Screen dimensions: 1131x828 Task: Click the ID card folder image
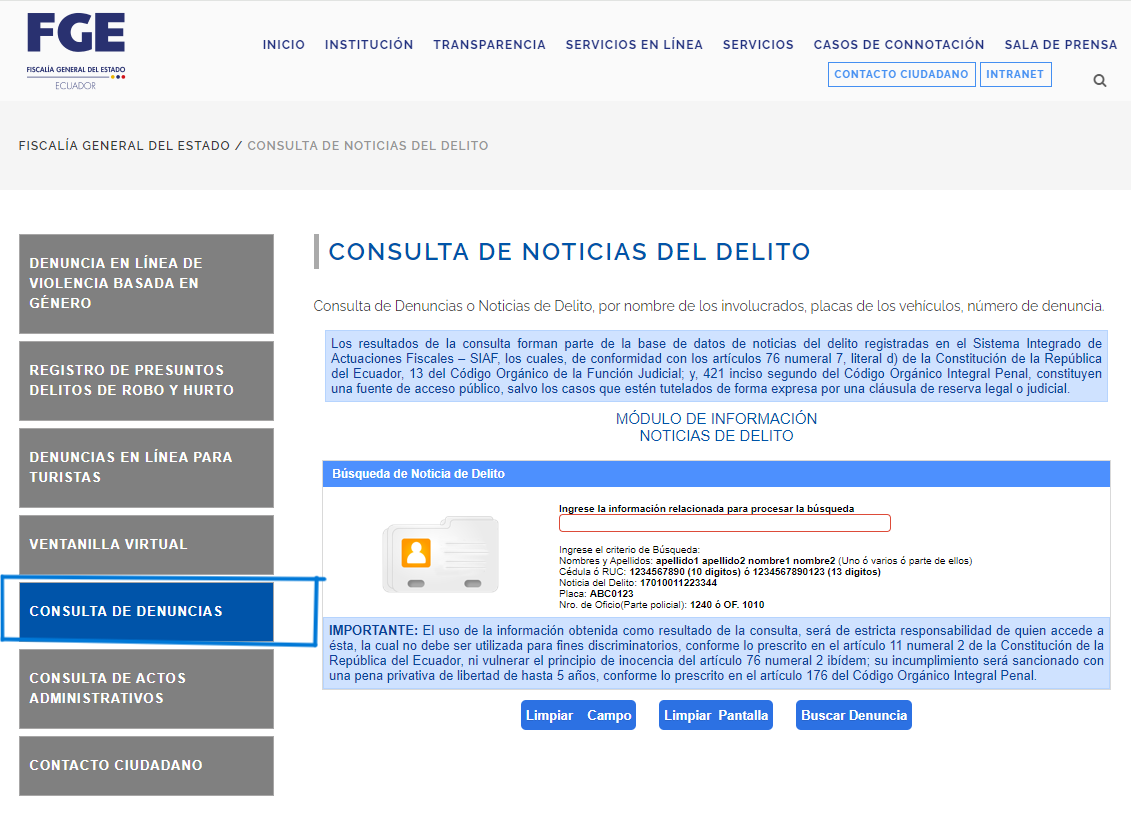click(x=440, y=554)
